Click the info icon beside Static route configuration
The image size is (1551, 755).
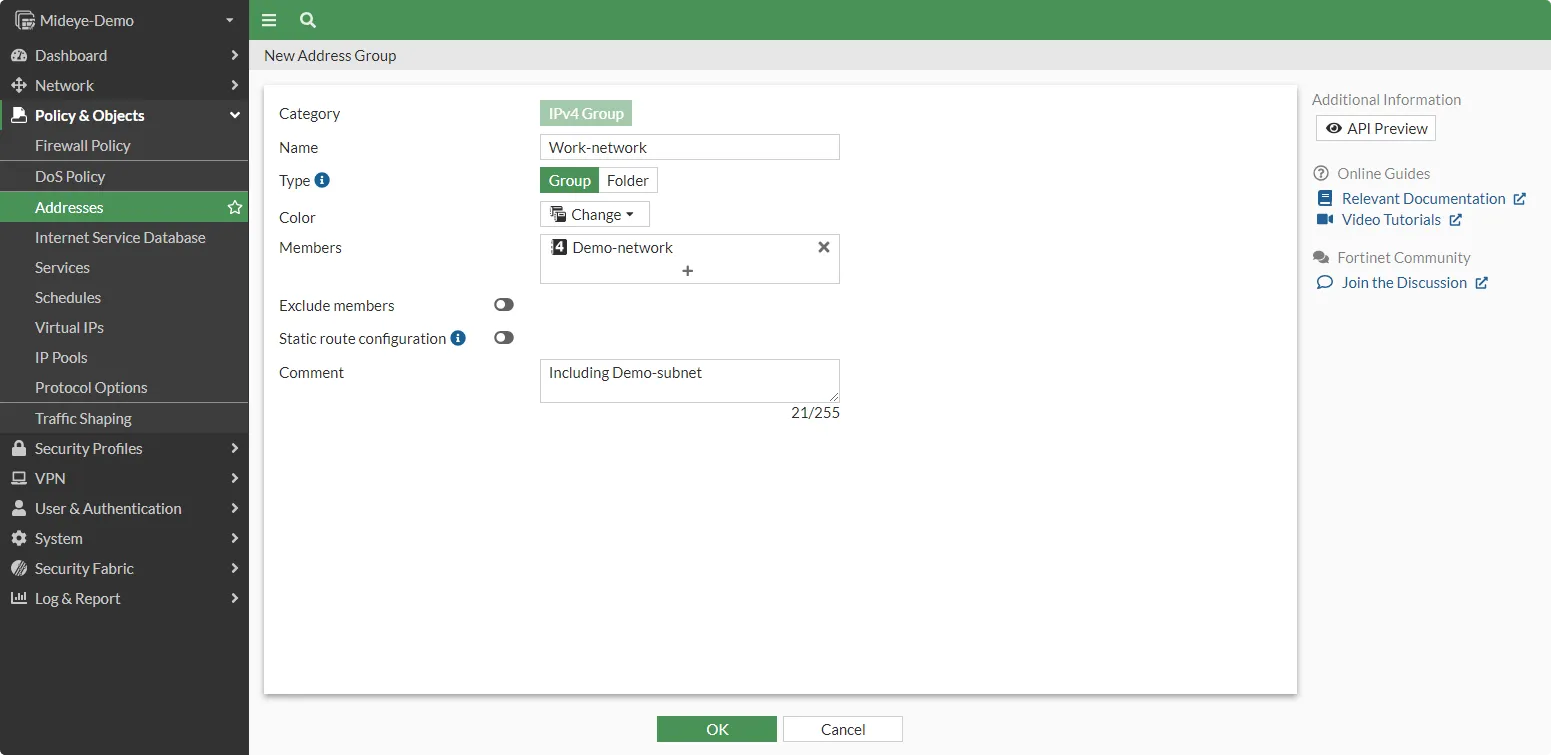click(x=459, y=338)
